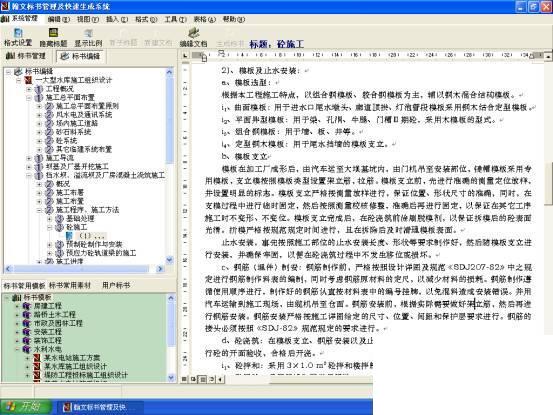Switch to web layout view button
The width and height of the screenshot is (553, 415).
pyautogui.click(x=193, y=379)
